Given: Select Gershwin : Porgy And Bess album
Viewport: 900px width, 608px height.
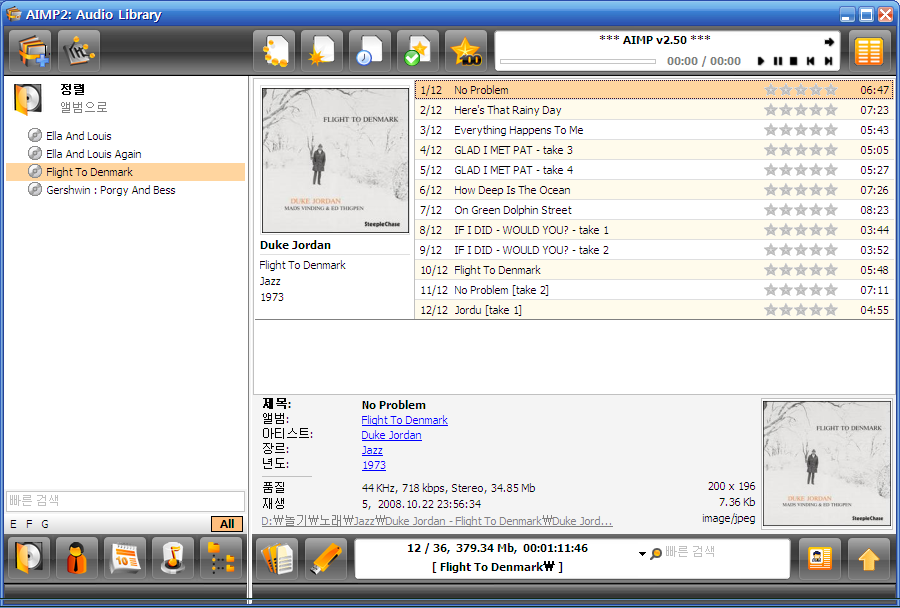Looking at the screenshot, I should click(111, 190).
